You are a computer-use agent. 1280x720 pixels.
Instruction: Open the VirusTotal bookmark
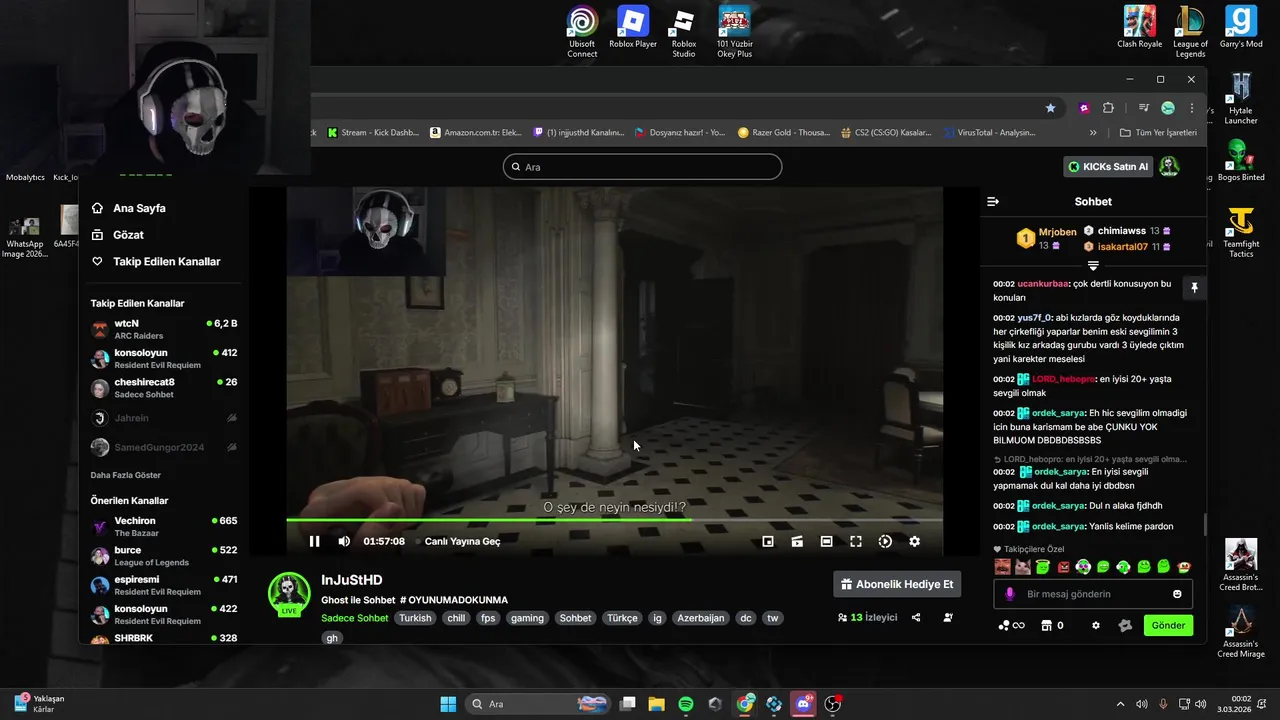989,132
